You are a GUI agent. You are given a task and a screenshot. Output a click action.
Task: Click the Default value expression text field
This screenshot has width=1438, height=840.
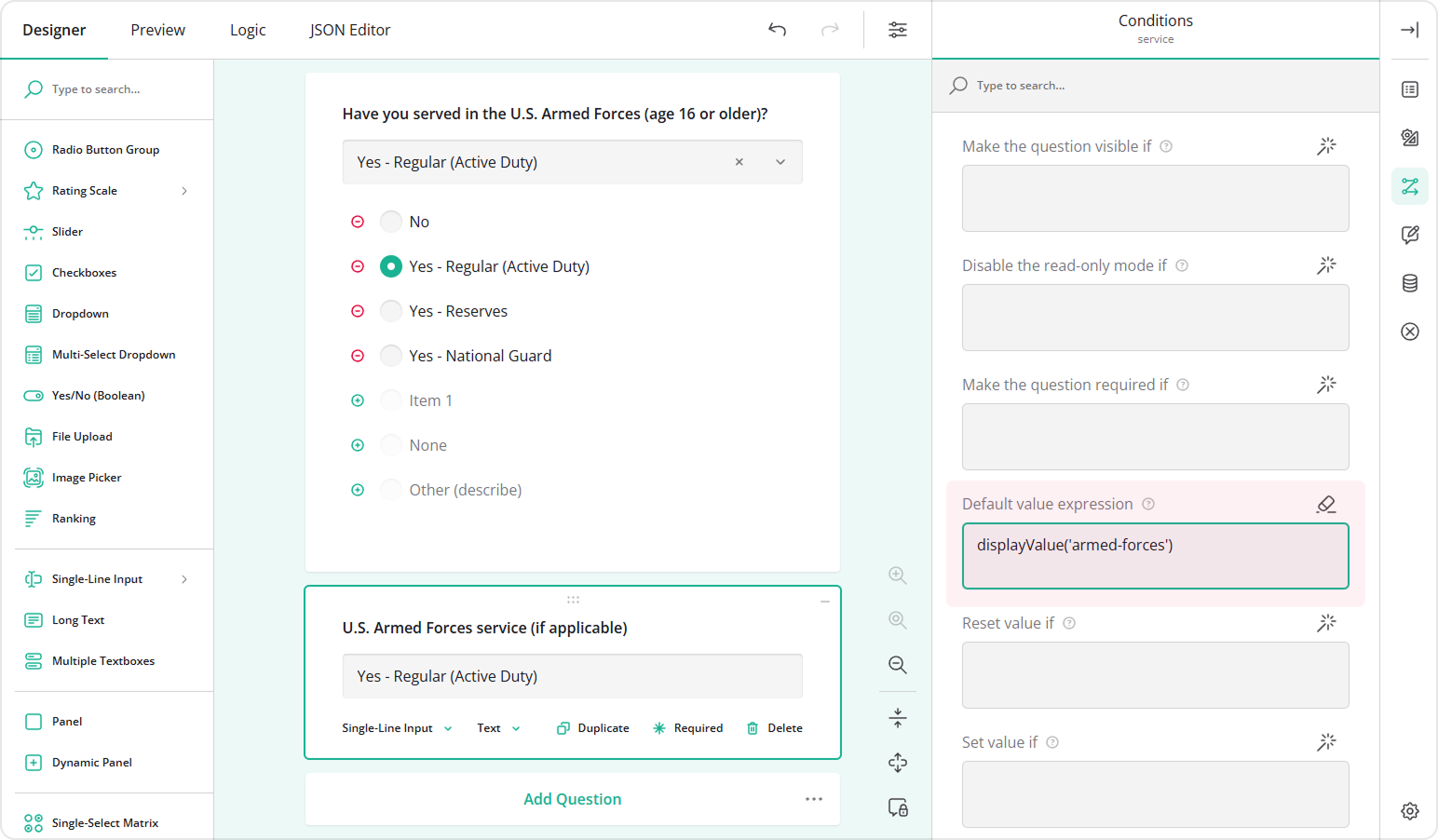pos(1155,556)
